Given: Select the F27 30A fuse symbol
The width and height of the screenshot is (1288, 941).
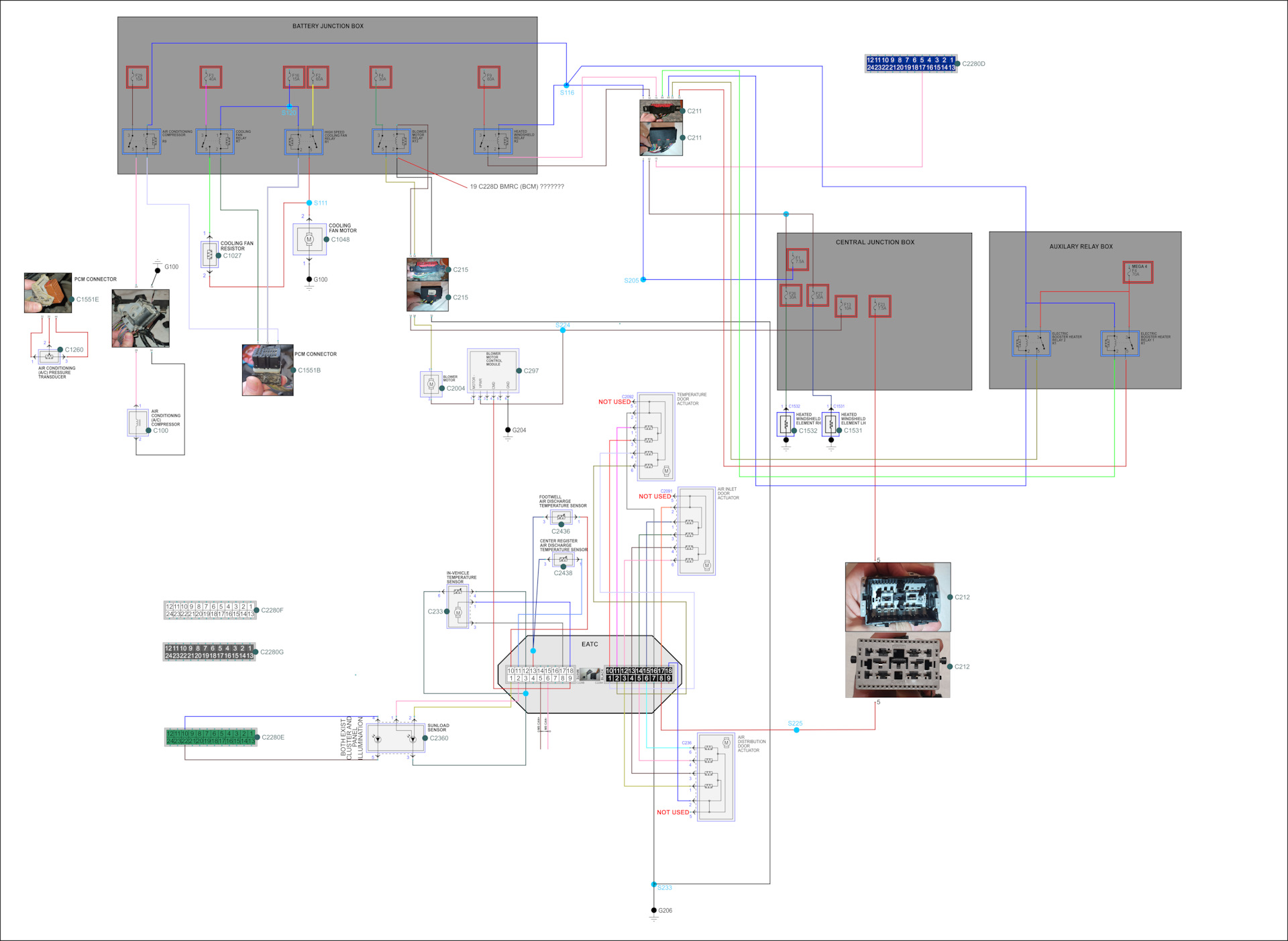Looking at the screenshot, I should click(818, 295).
